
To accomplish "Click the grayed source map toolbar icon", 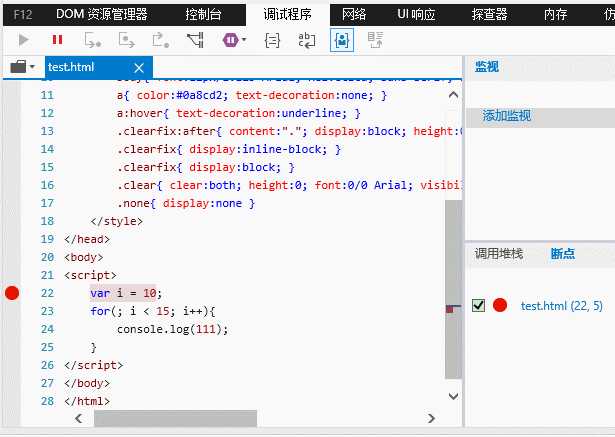I will point(375,40).
